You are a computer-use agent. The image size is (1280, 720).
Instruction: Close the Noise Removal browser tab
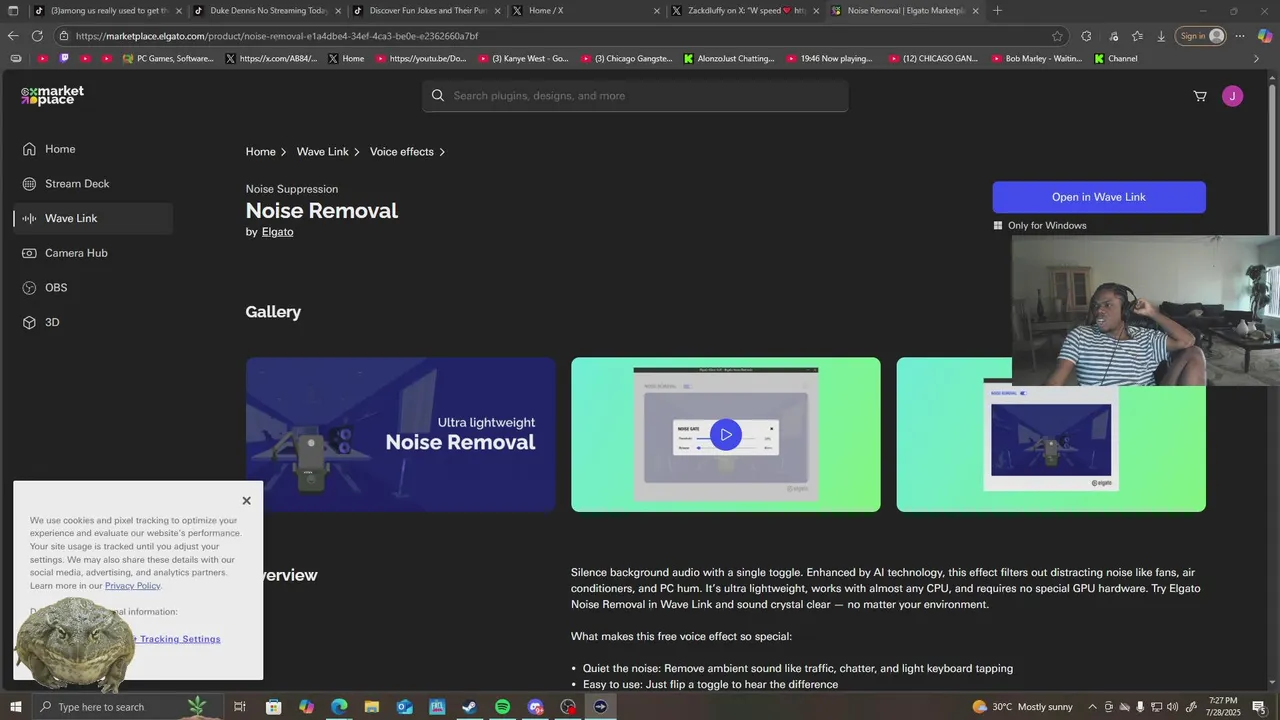(975, 11)
